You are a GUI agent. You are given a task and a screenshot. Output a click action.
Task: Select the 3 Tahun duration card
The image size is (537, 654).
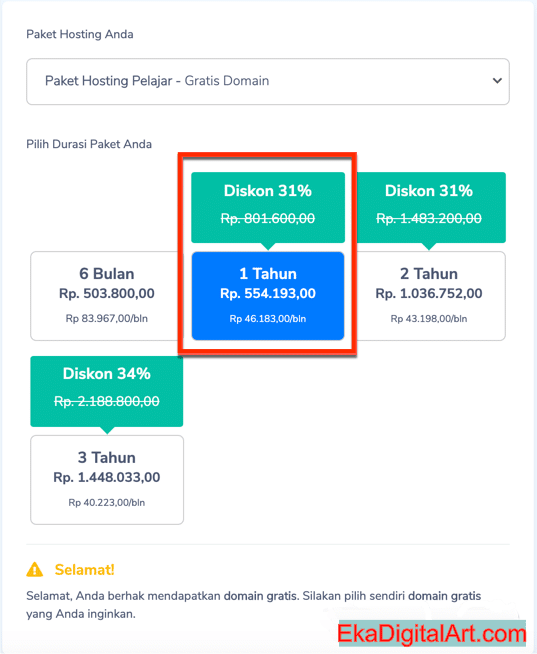tap(107, 480)
